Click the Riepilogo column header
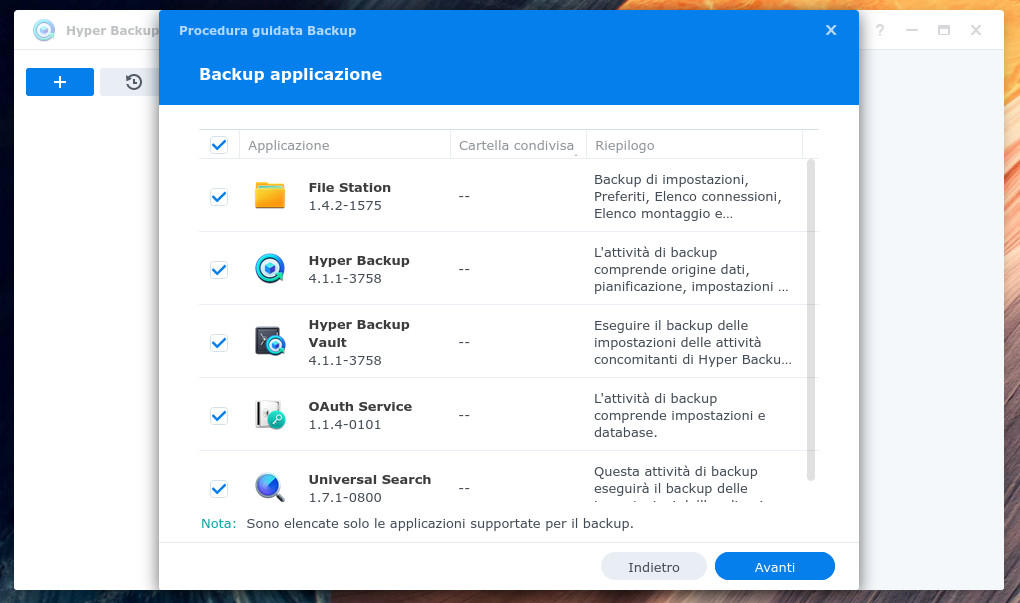Image resolution: width=1020 pixels, height=603 pixels. (x=694, y=145)
